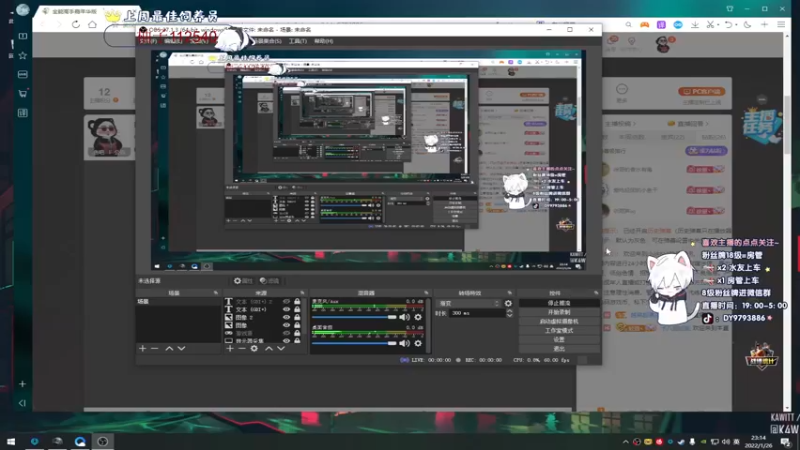
Task: Click the browser refresh icon
Action: pos(76,24)
